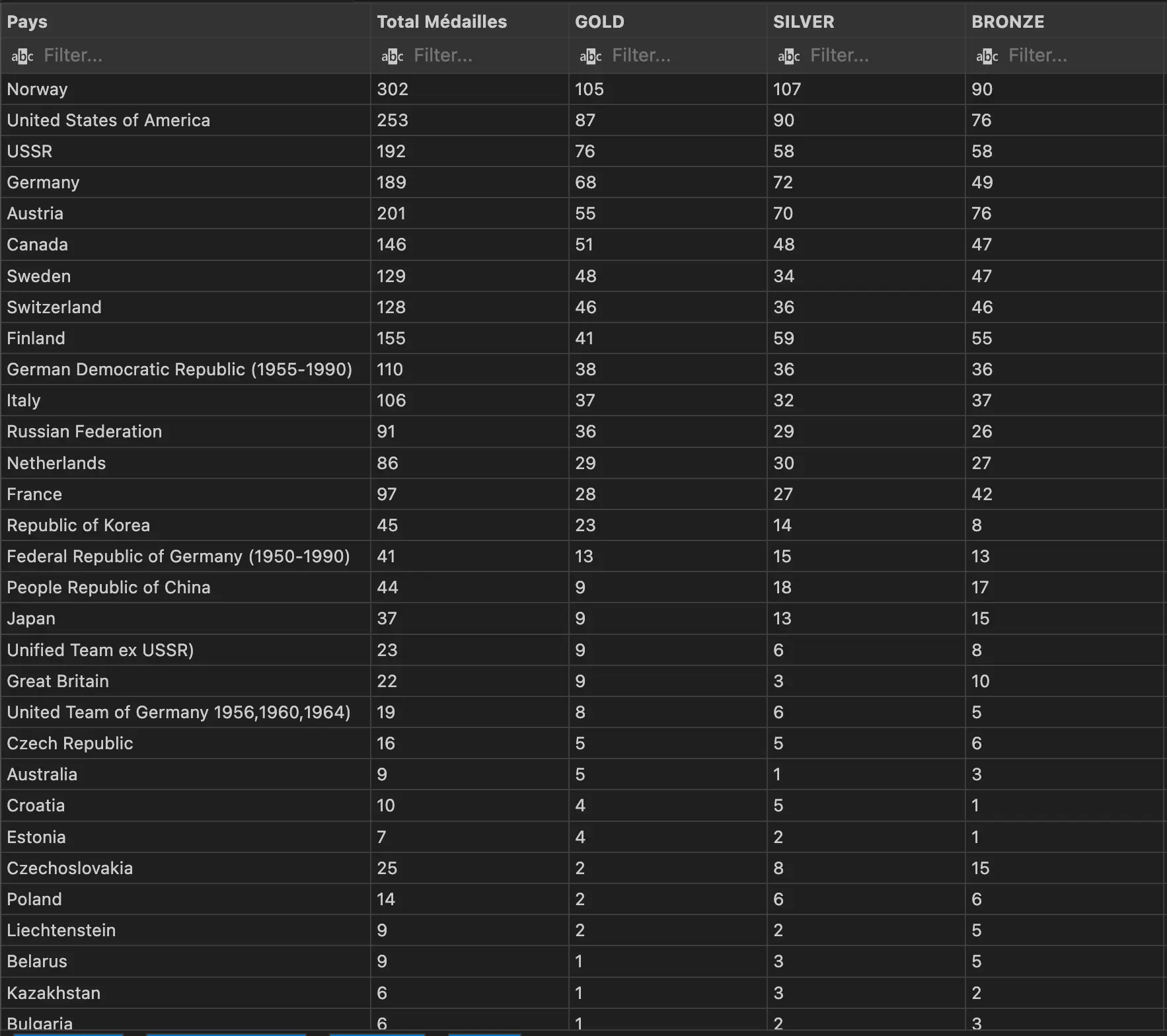
Task: Select the Italy country cell
Action: (x=186, y=400)
